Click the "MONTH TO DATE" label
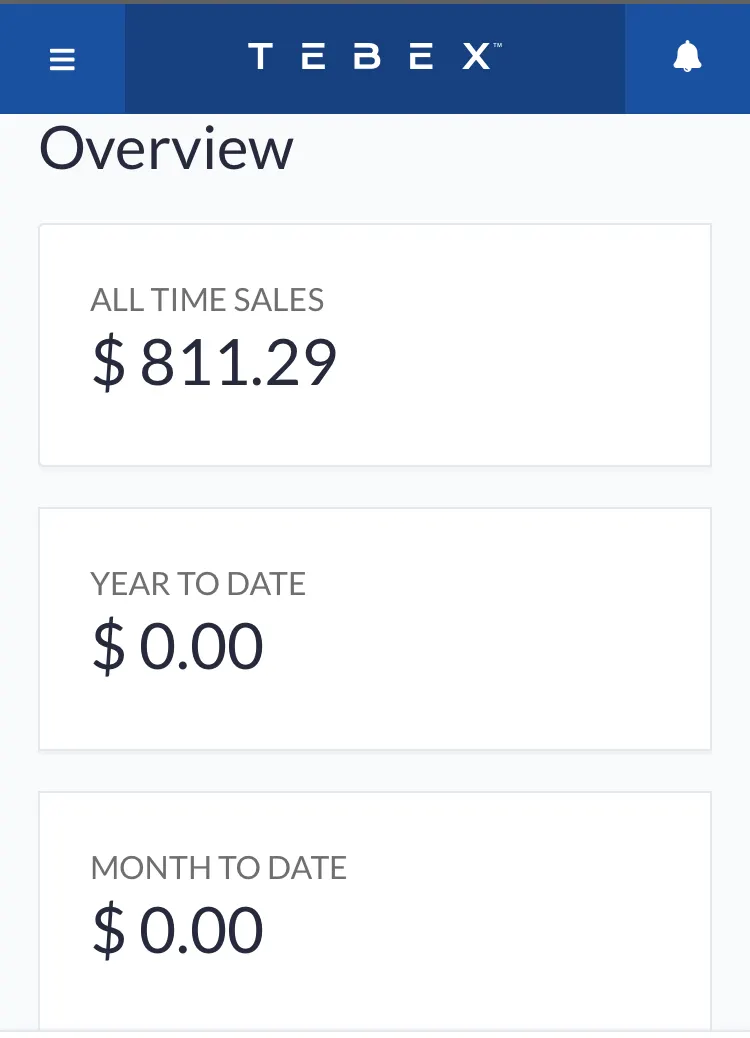This screenshot has width=750, height=1038. (218, 868)
